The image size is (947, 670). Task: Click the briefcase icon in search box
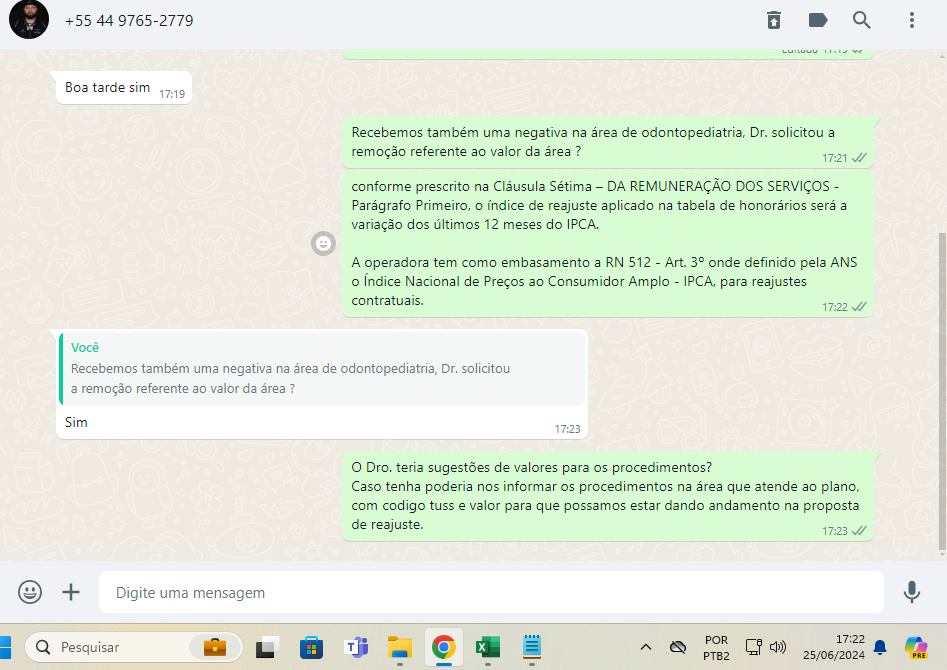tap(214, 648)
